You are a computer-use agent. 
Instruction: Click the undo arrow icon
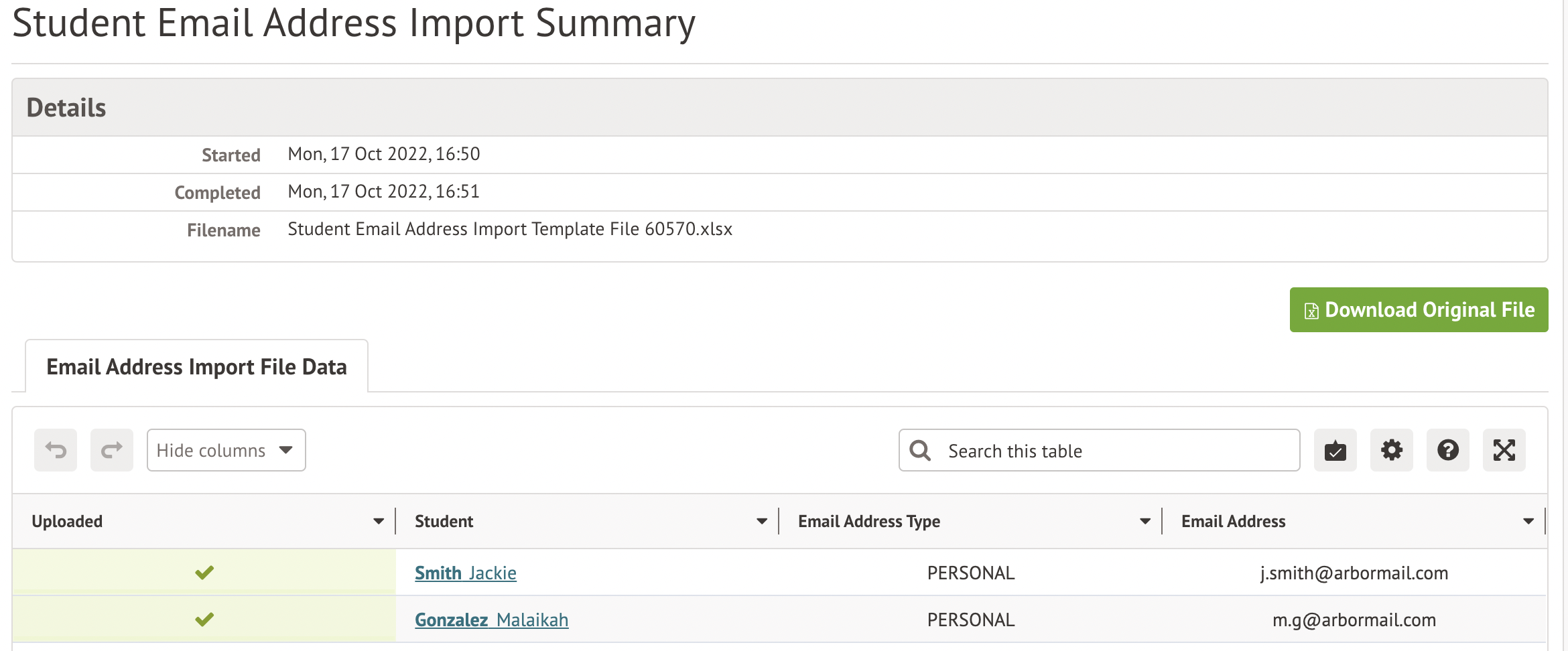[x=56, y=450]
